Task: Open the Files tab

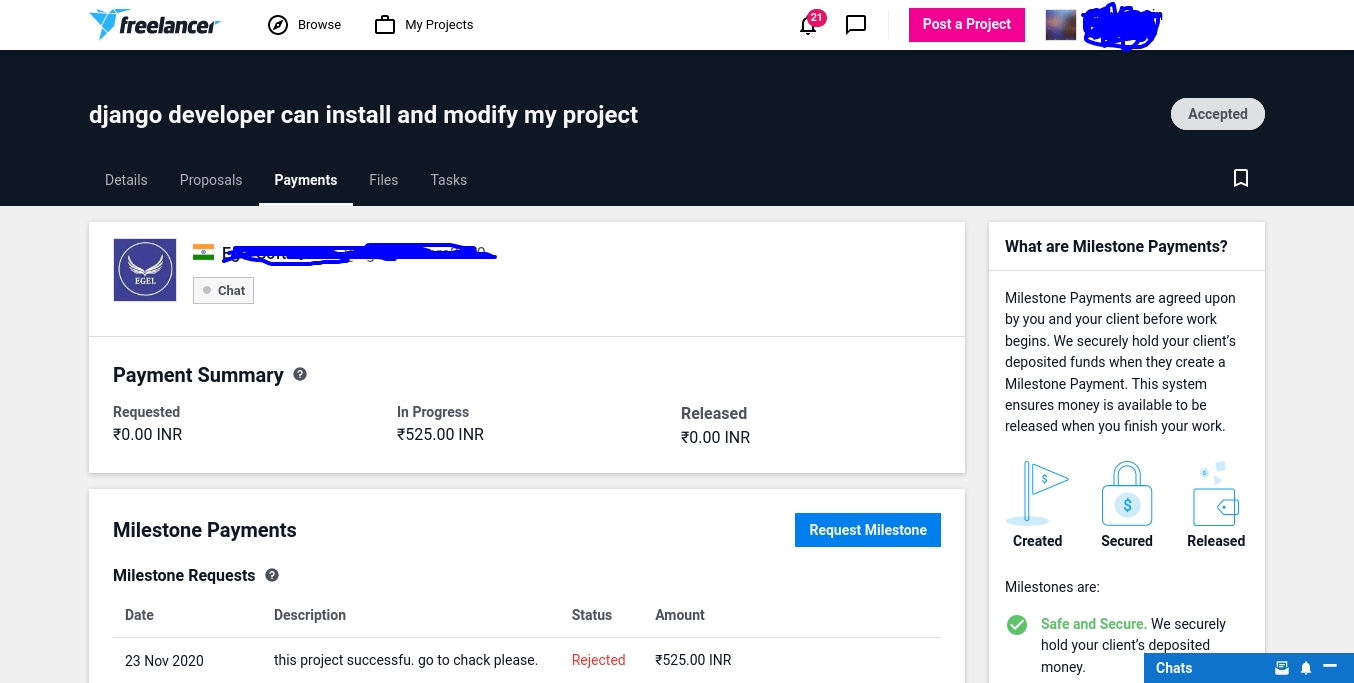Action: pyautogui.click(x=383, y=180)
